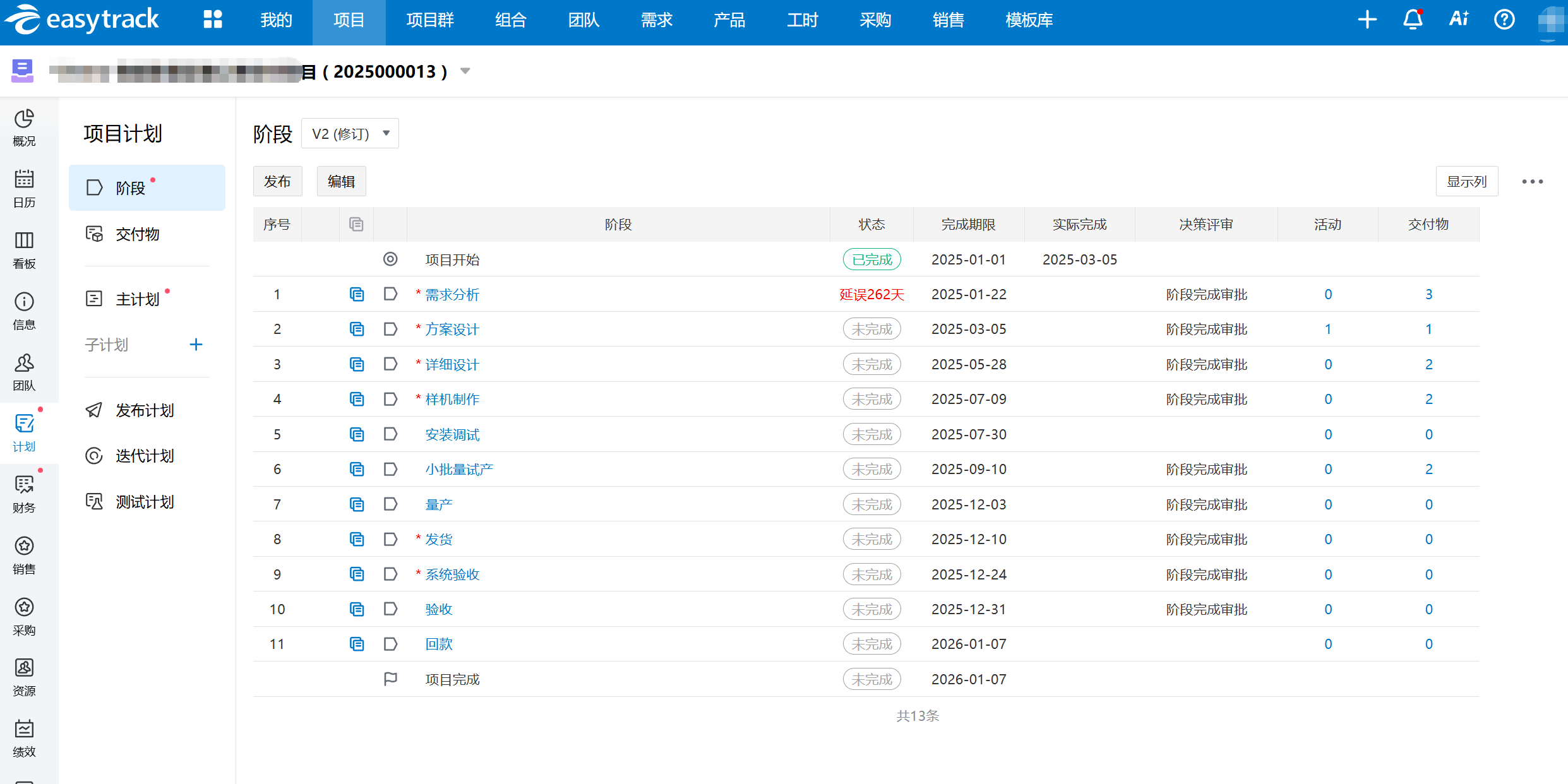1568x784 pixels.
Task: Click the copy-all icon in table header
Action: click(x=356, y=224)
